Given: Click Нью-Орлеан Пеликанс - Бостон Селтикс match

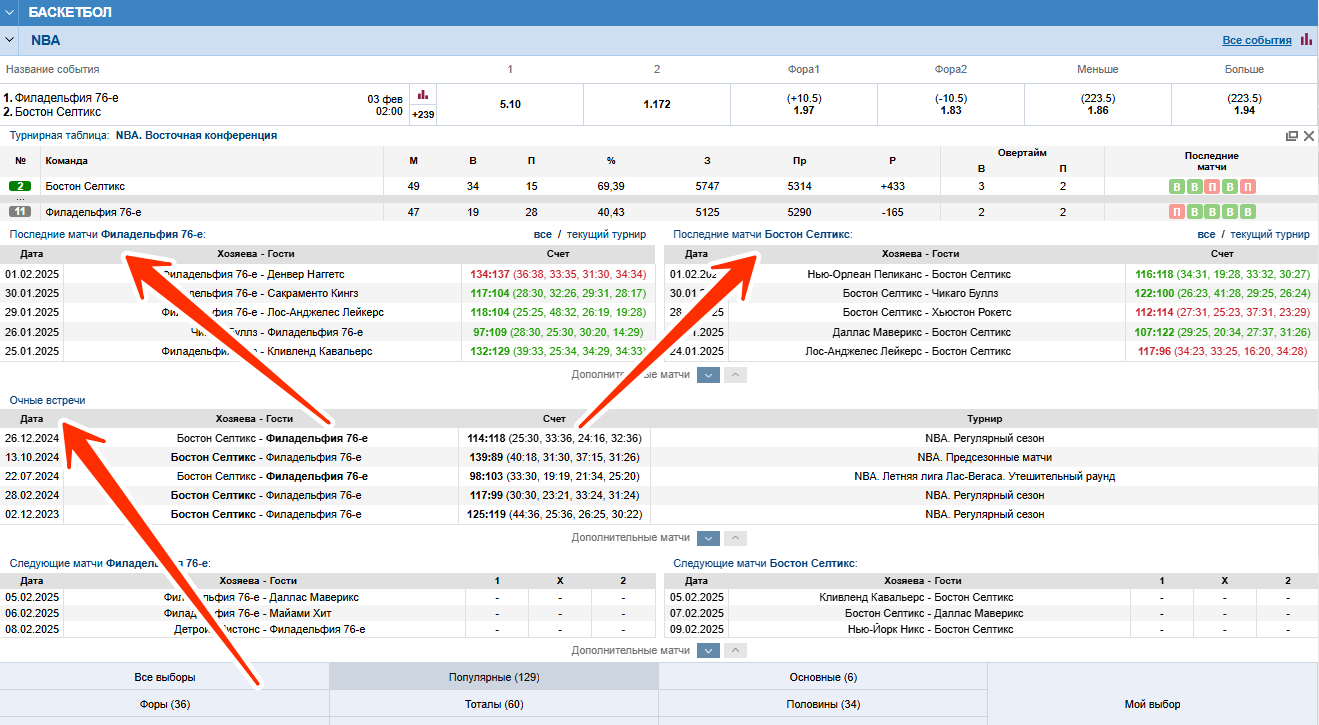Looking at the screenshot, I should coord(909,274).
